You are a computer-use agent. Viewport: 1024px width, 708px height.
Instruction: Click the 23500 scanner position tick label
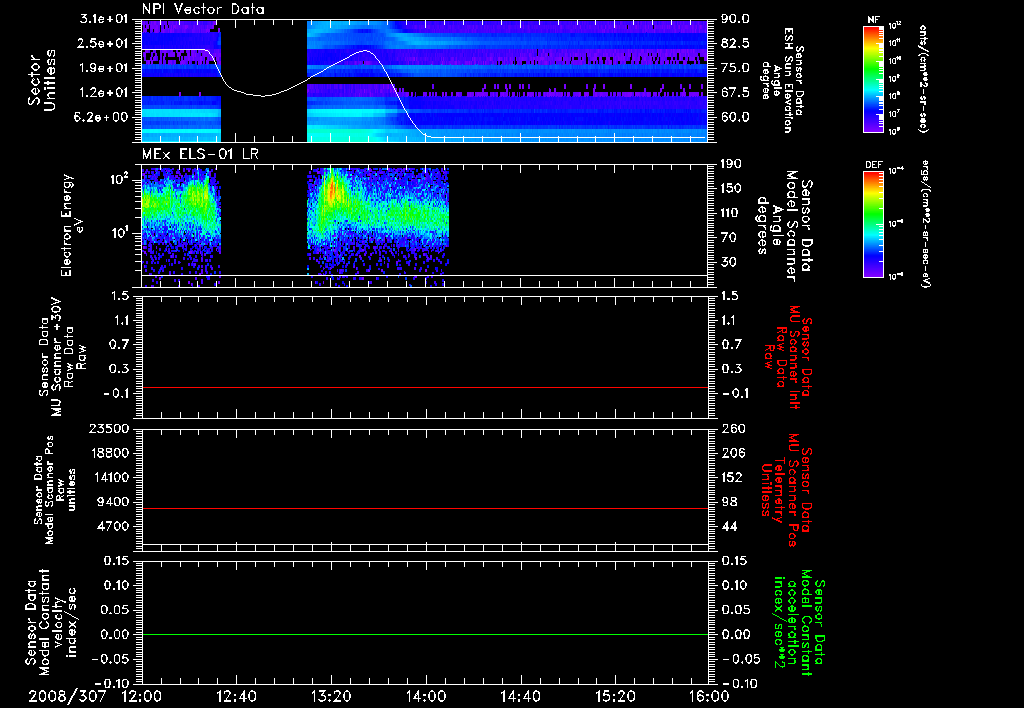coord(108,428)
